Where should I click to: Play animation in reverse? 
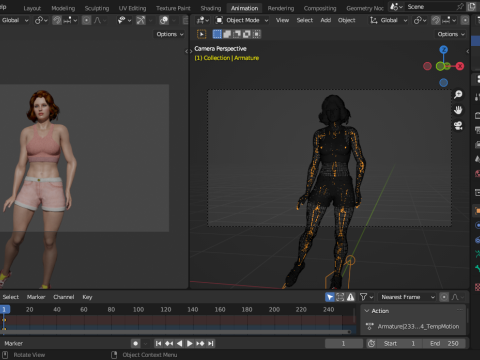coord(179,343)
